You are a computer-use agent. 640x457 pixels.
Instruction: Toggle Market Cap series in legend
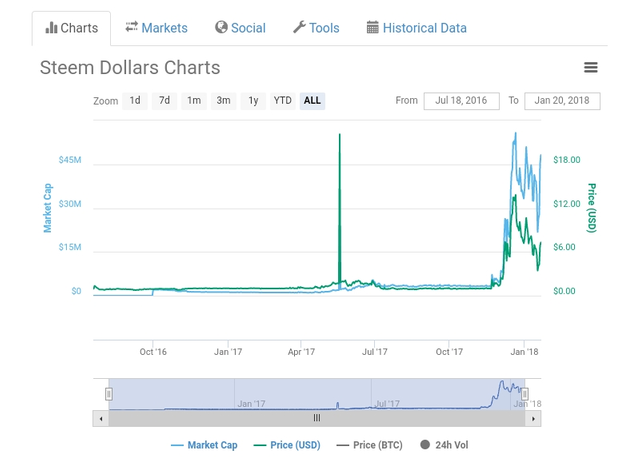click(204, 445)
